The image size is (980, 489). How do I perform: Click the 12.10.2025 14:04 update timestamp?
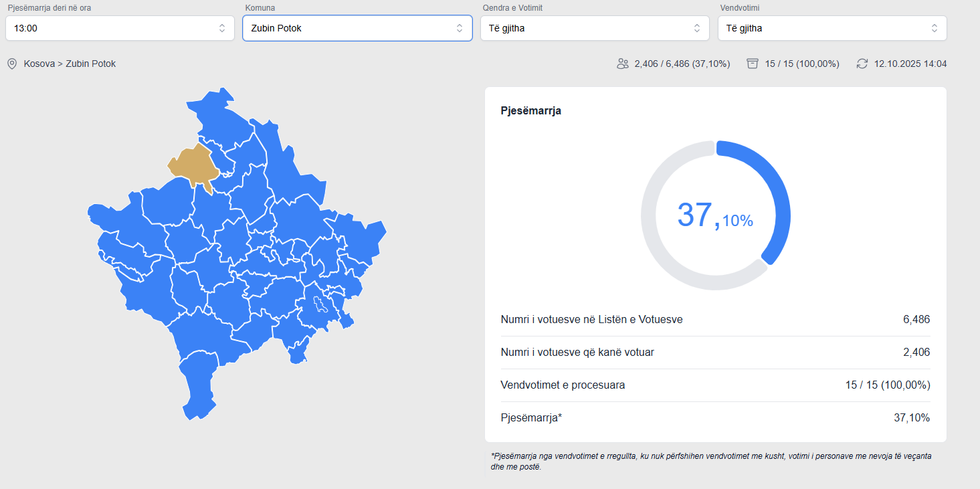click(910, 64)
